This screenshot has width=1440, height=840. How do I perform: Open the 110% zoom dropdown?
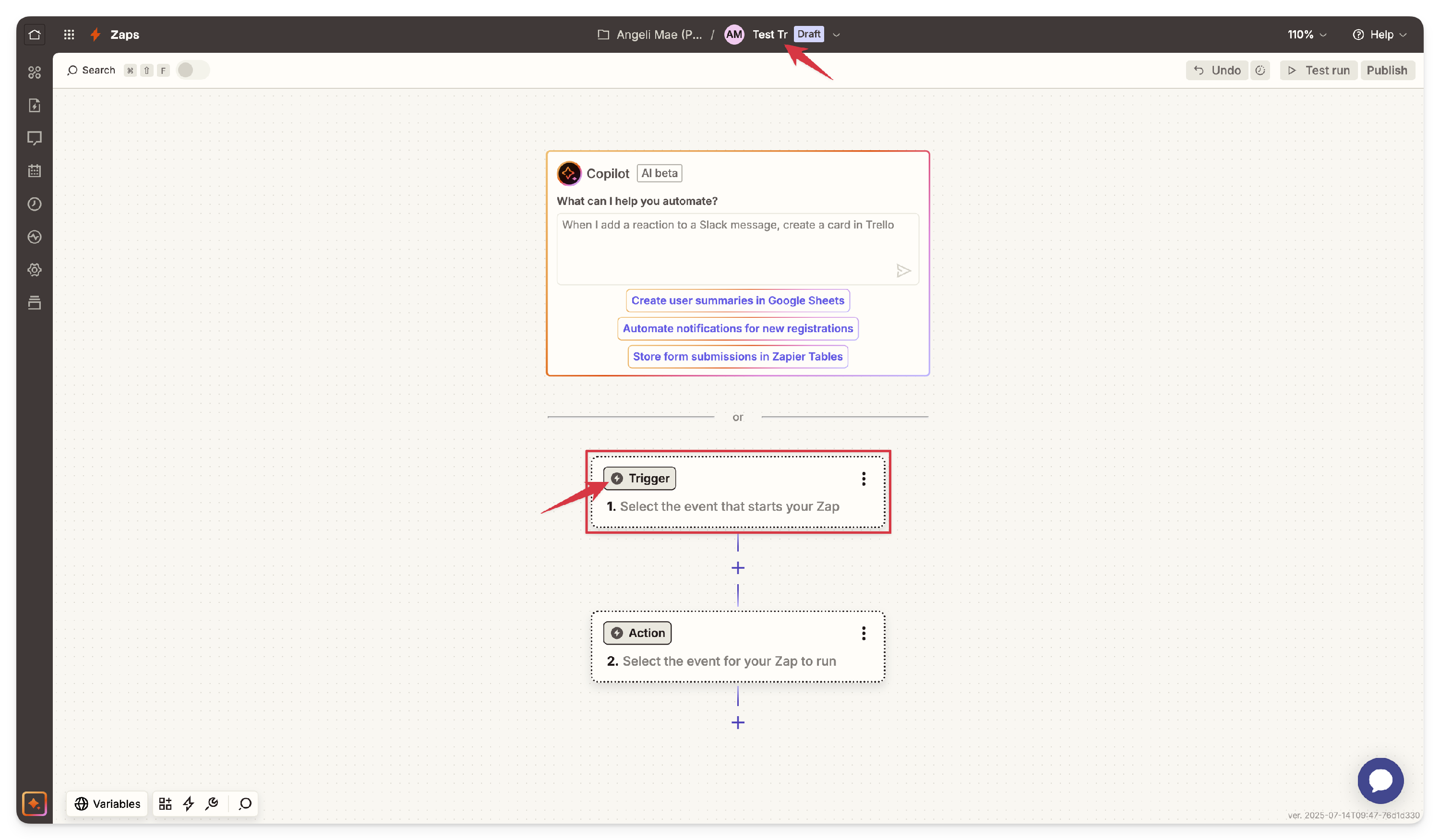pos(1307,34)
